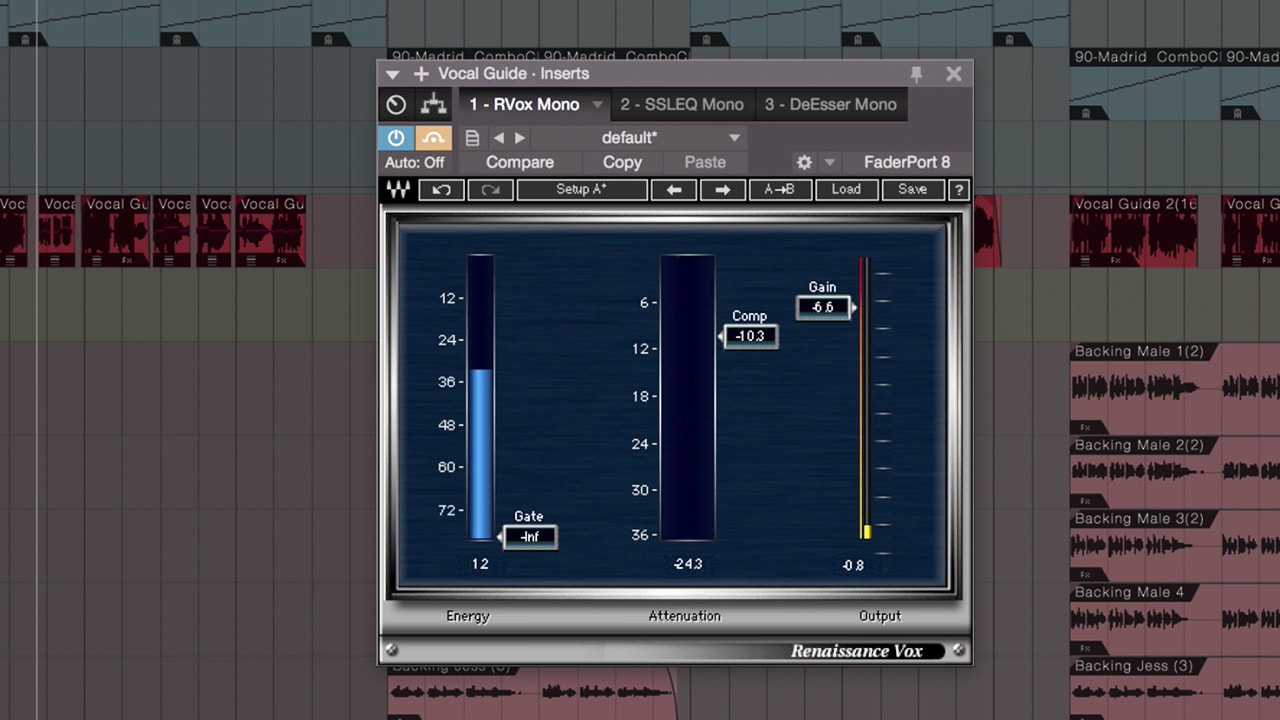Select the 1 - RVox Mono tab
This screenshot has width=1280, height=720.
coord(524,104)
